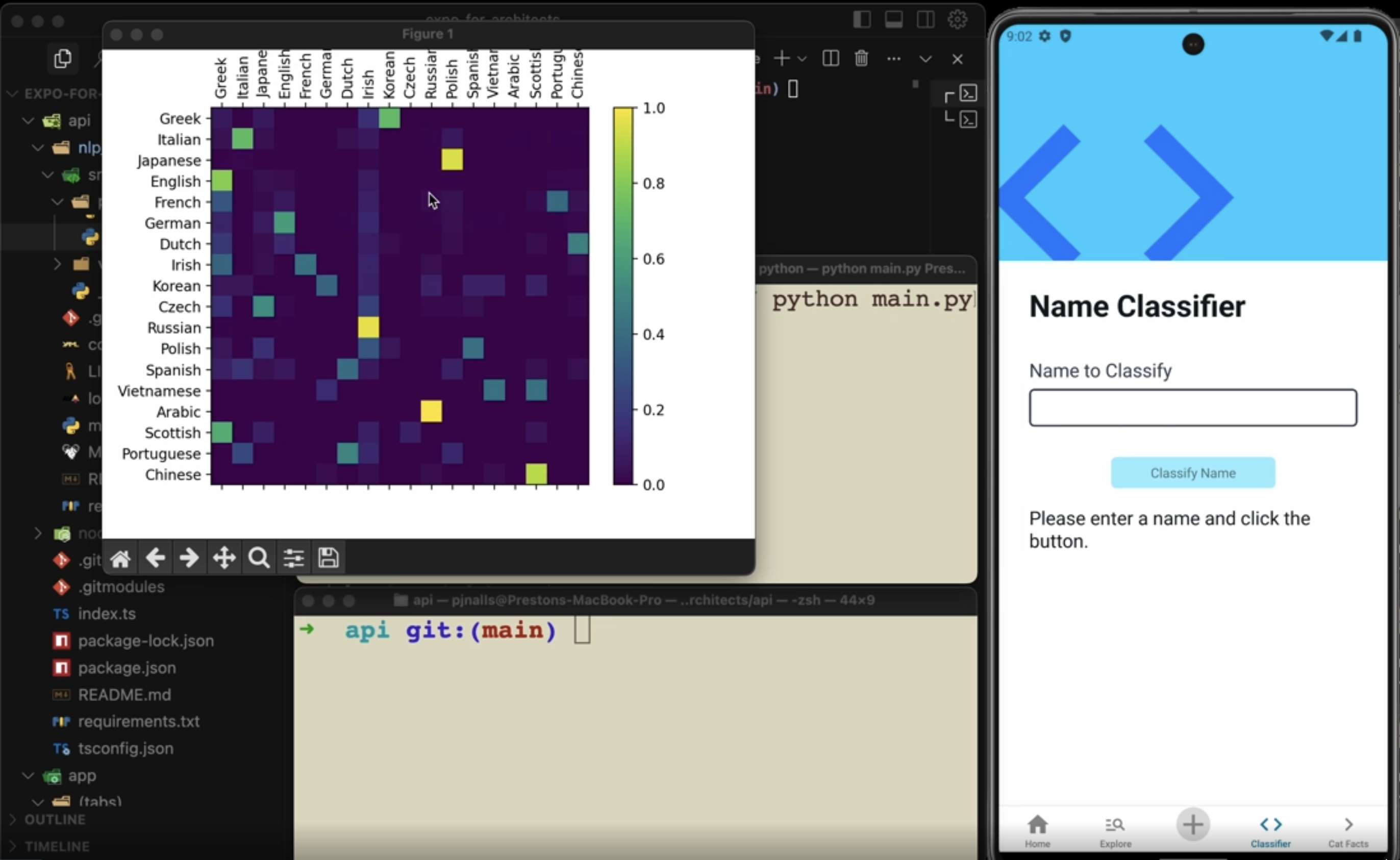Split the terminal pane
This screenshot has height=860, width=1400.
point(830,59)
